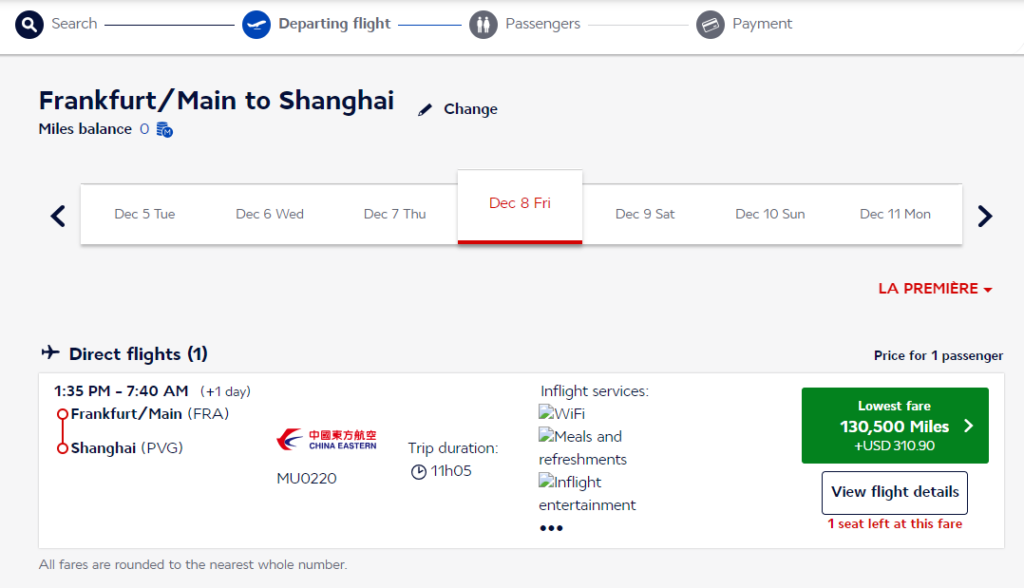Click the right arrow to show later dates

tap(985, 214)
